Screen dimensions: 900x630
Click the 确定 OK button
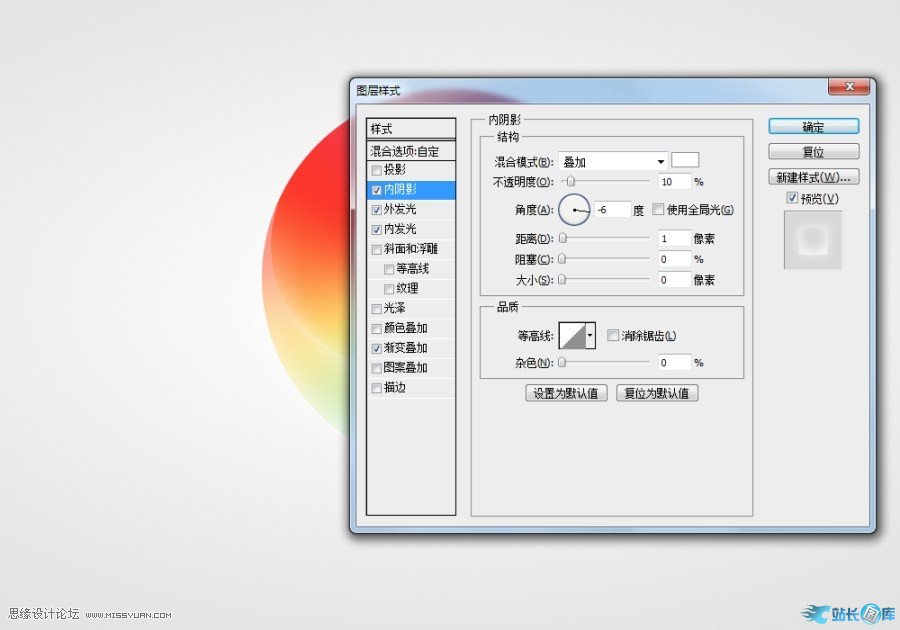coord(813,127)
